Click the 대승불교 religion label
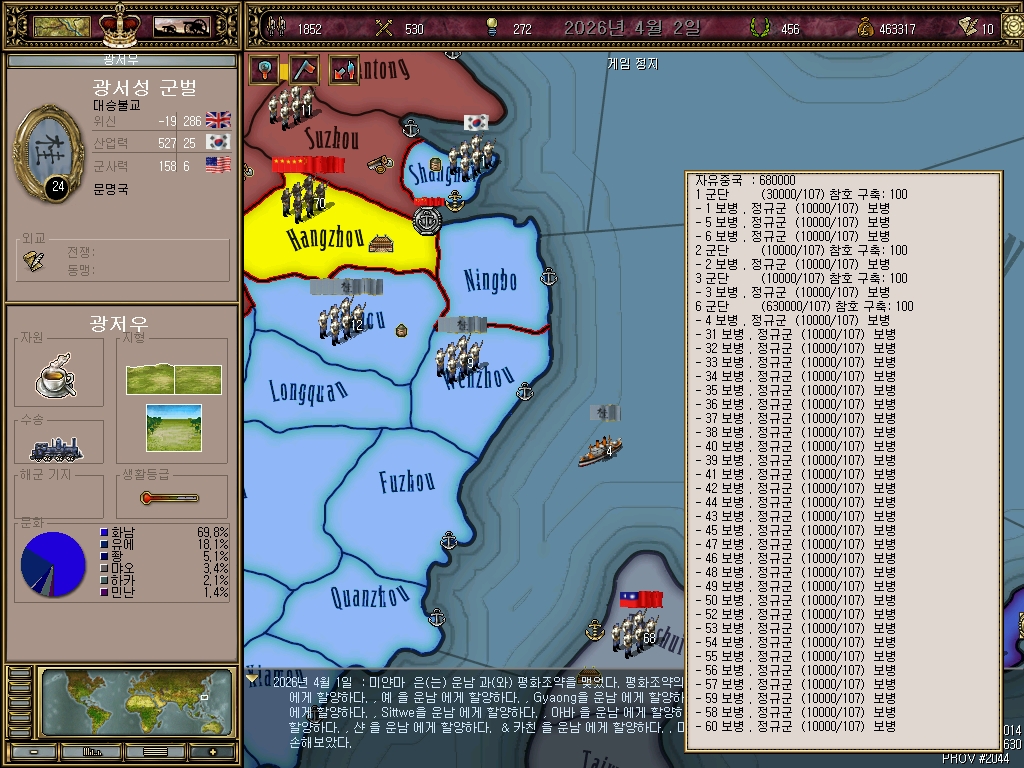The width and height of the screenshot is (1024, 768). click(x=117, y=105)
